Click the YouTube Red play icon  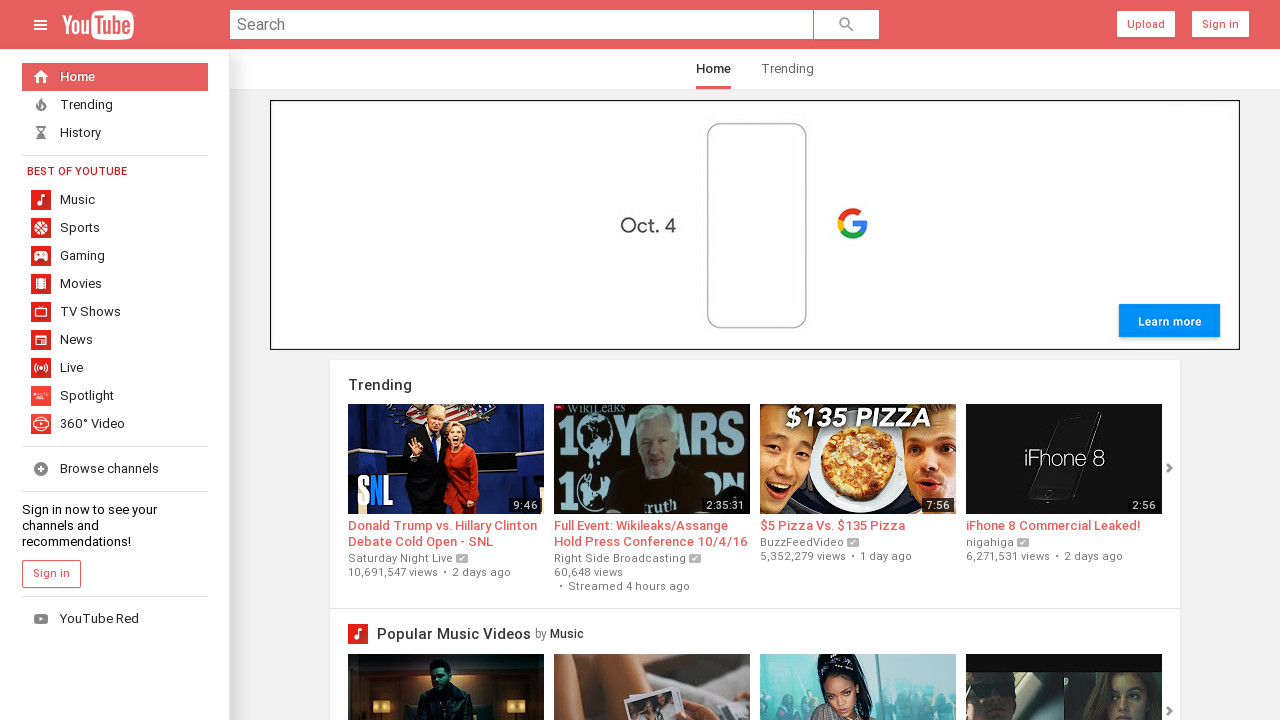pyautogui.click(x=41, y=619)
